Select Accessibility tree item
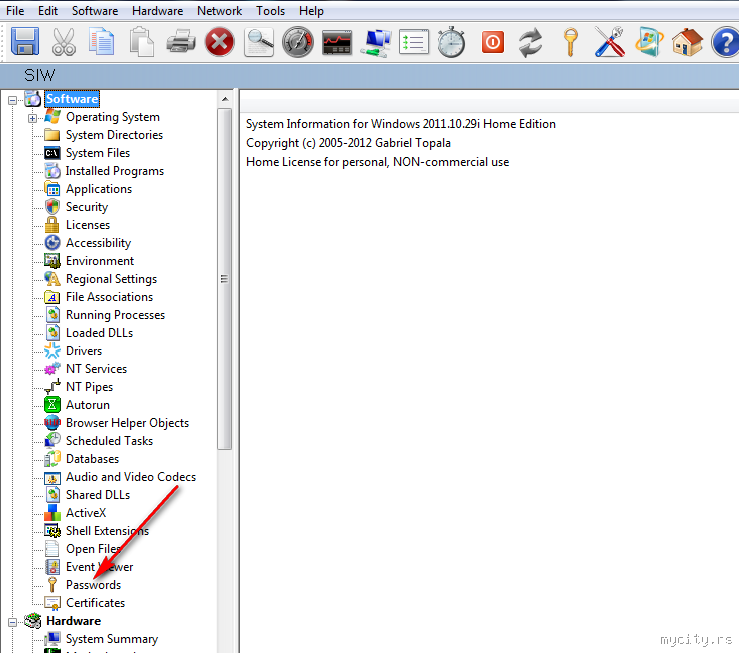739x653 pixels. (99, 243)
